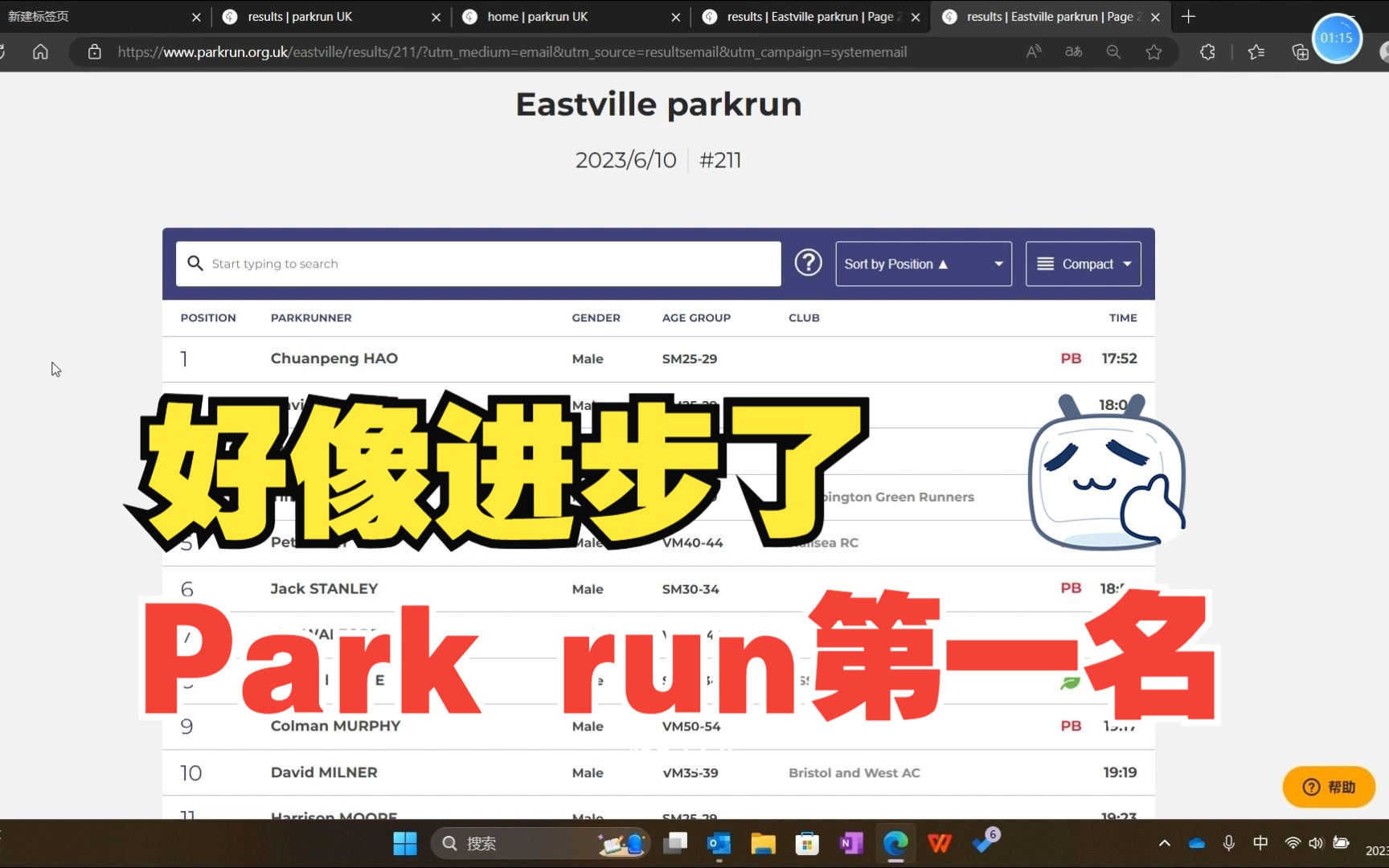Add page to favorites with star icon
This screenshot has width=1389, height=868.
pyautogui.click(x=1153, y=52)
